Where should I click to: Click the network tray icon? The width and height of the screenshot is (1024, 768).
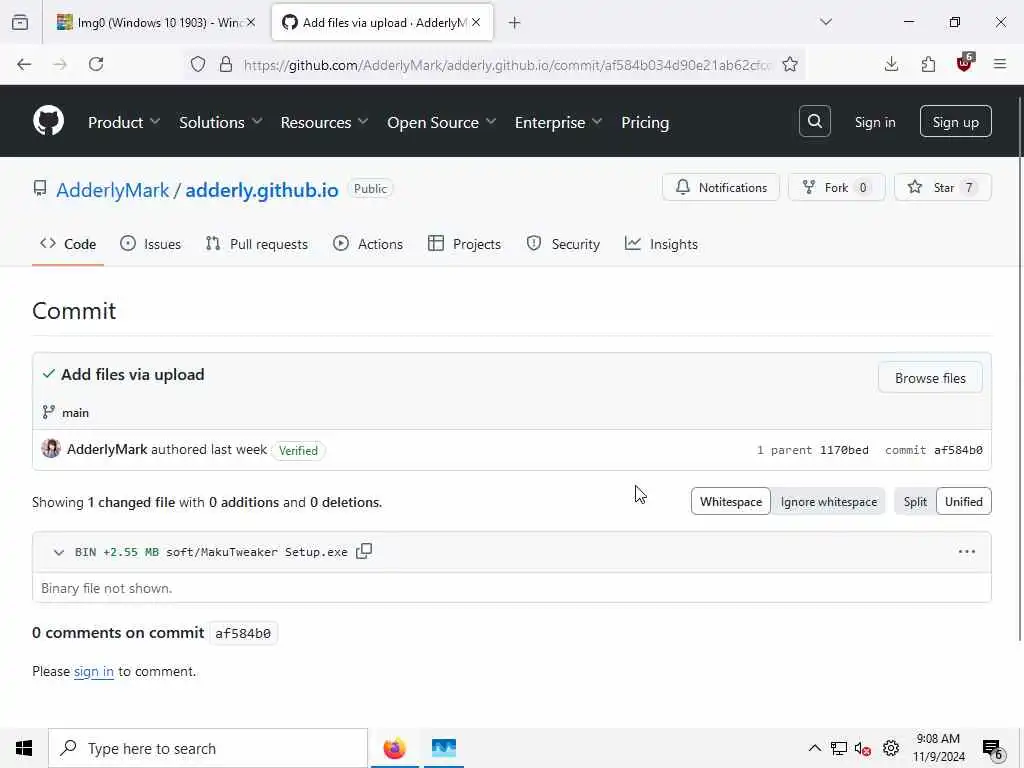839,748
